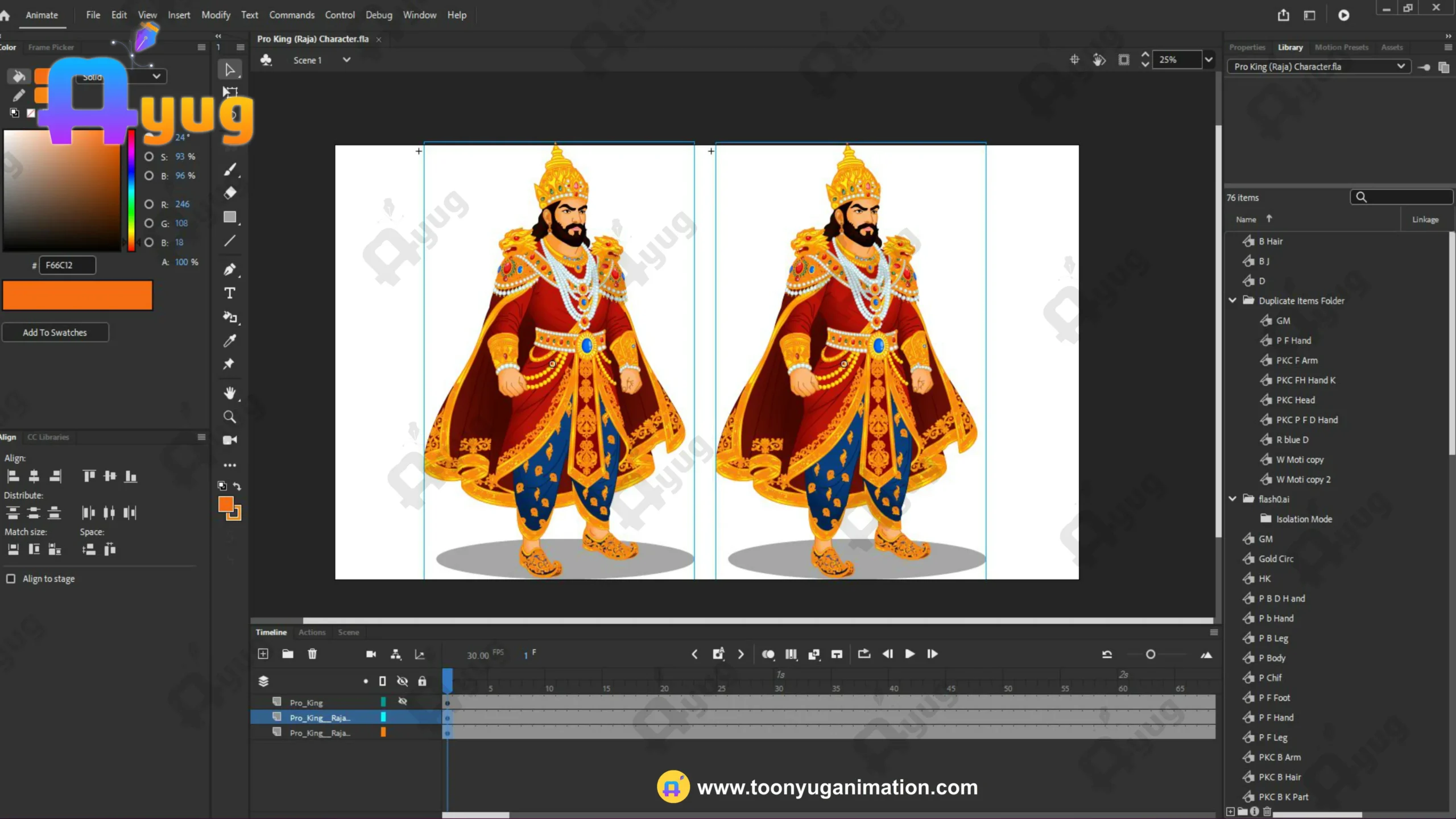Collapse the Duplicate Items Folder
The height and width of the screenshot is (819, 1456).
click(x=1232, y=300)
